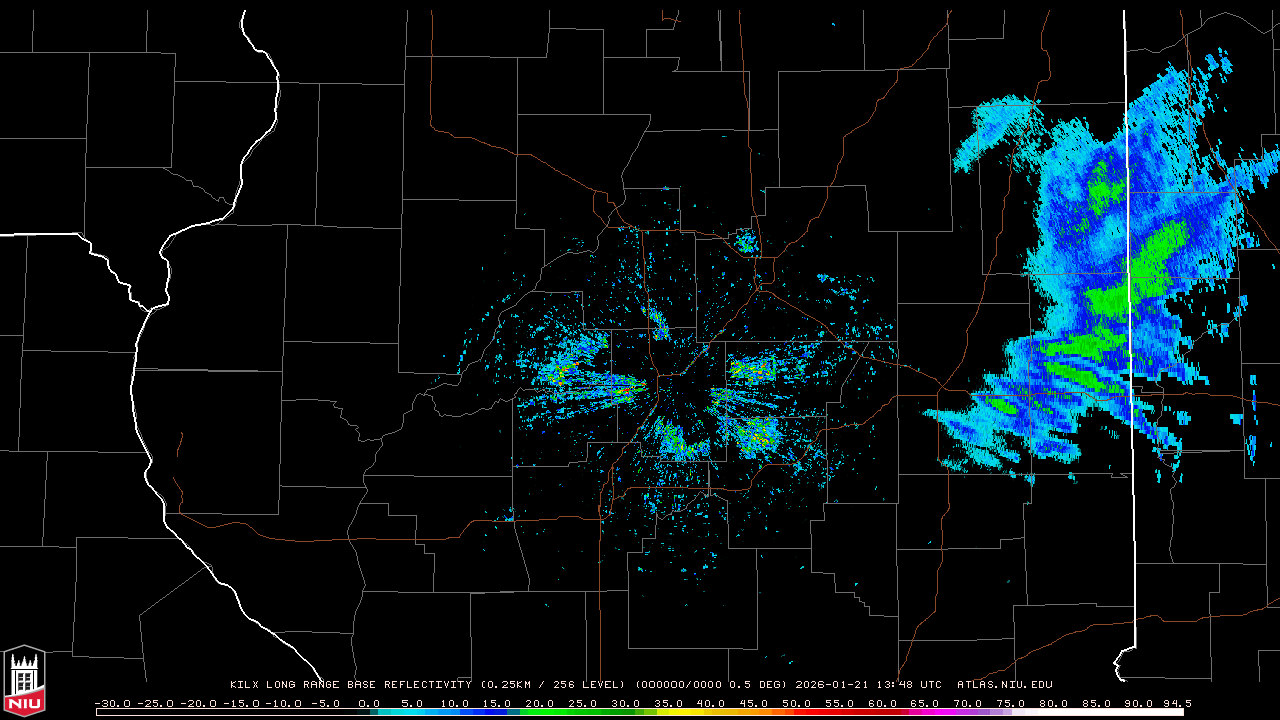The height and width of the screenshot is (720, 1280).
Task: Click the 65.0 dBZ magenta color scale segment
Action: tap(926, 712)
